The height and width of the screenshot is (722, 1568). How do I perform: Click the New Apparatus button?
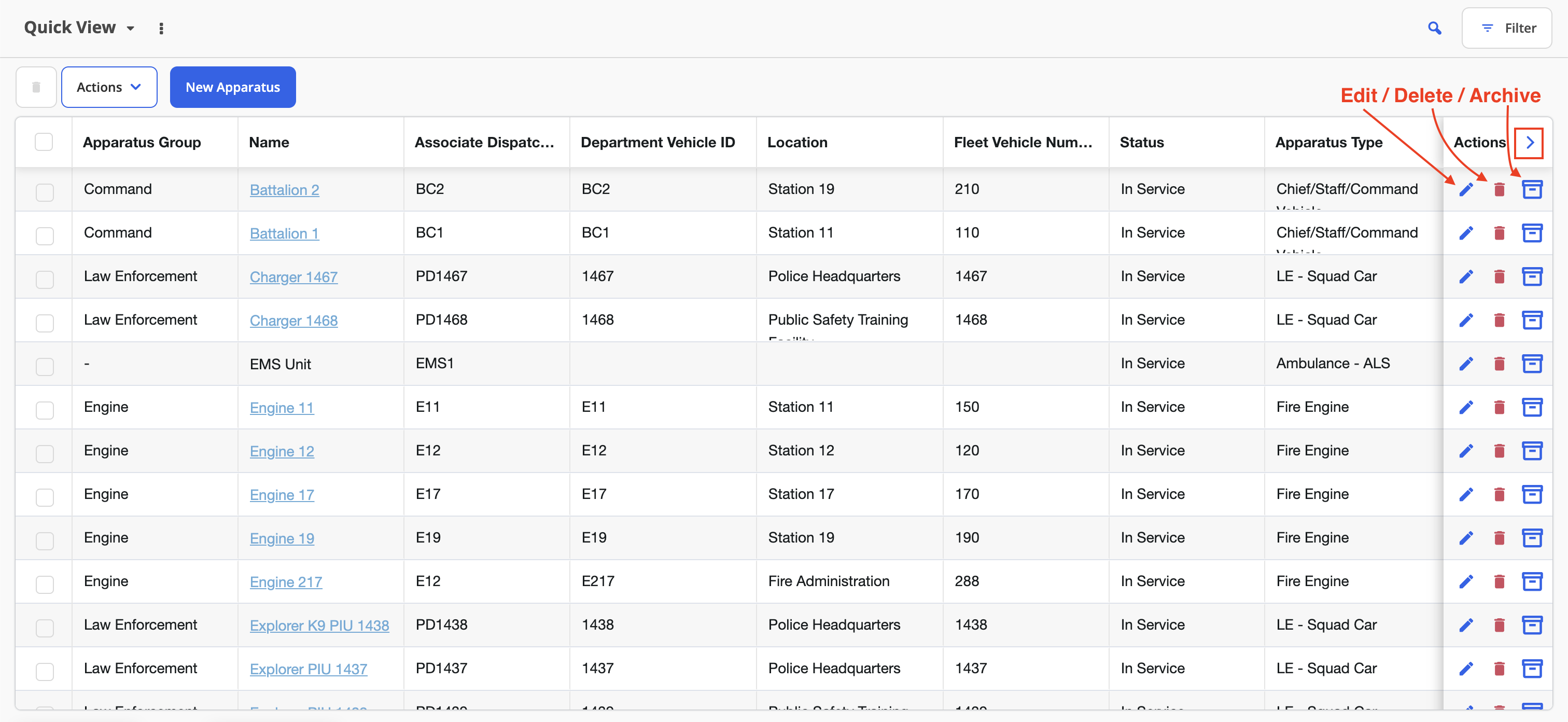232,87
